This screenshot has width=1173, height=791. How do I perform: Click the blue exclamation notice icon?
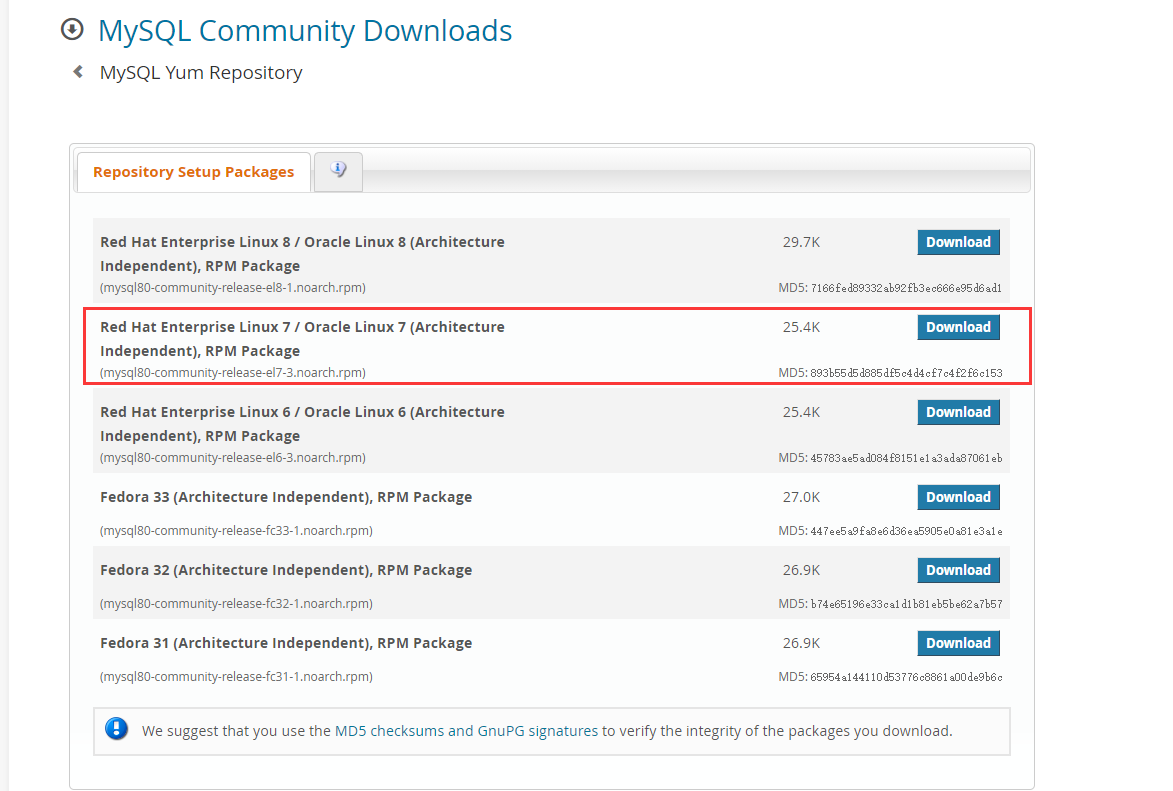tap(116, 728)
